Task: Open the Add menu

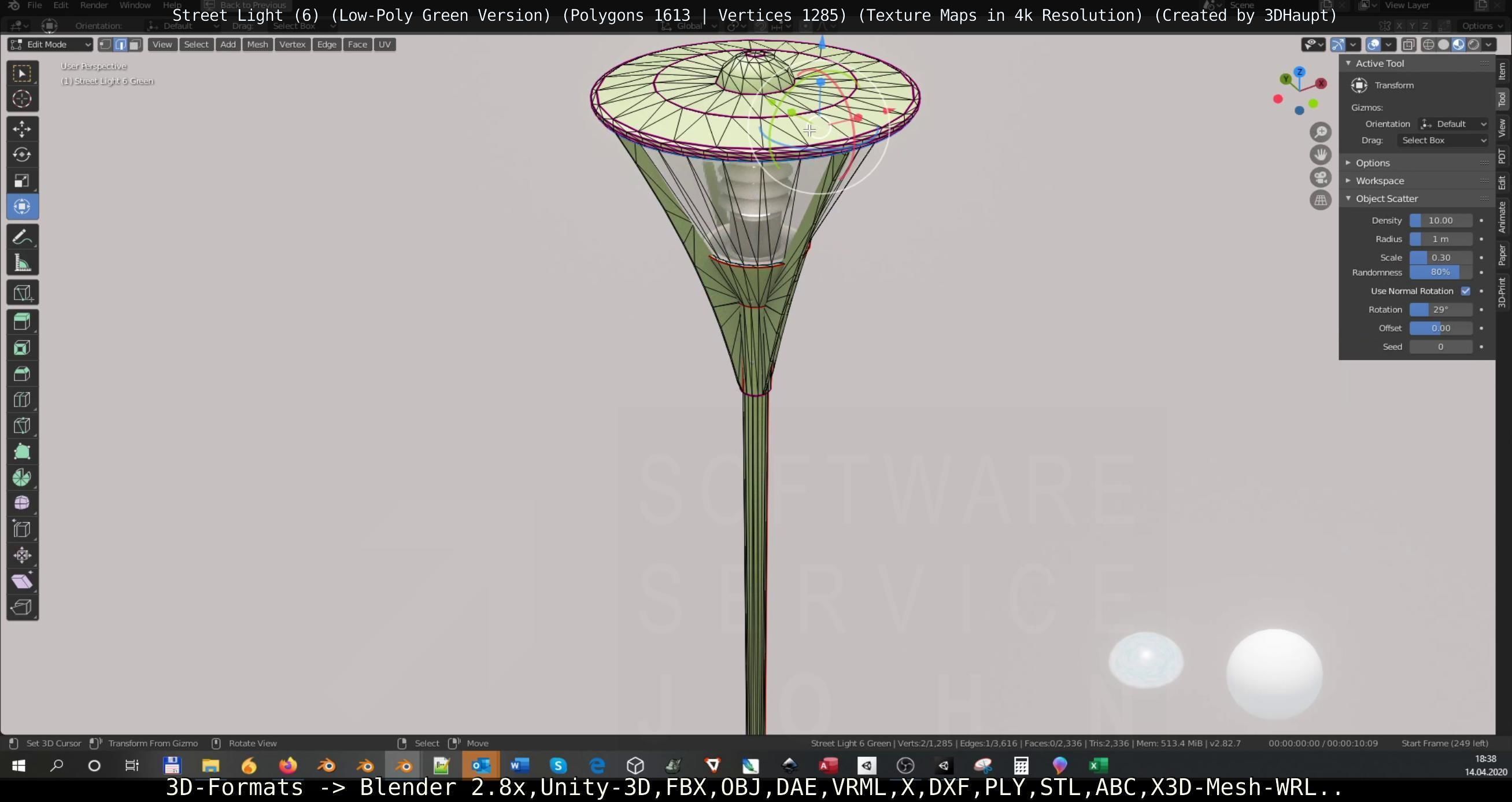Action: (228, 45)
